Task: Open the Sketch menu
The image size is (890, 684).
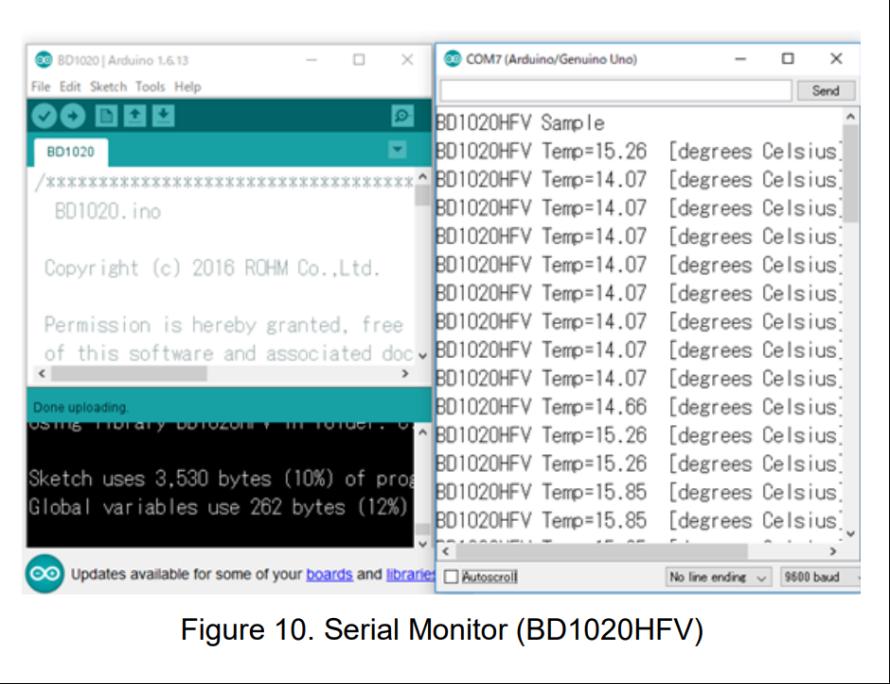Action: click(x=108, y=86)
